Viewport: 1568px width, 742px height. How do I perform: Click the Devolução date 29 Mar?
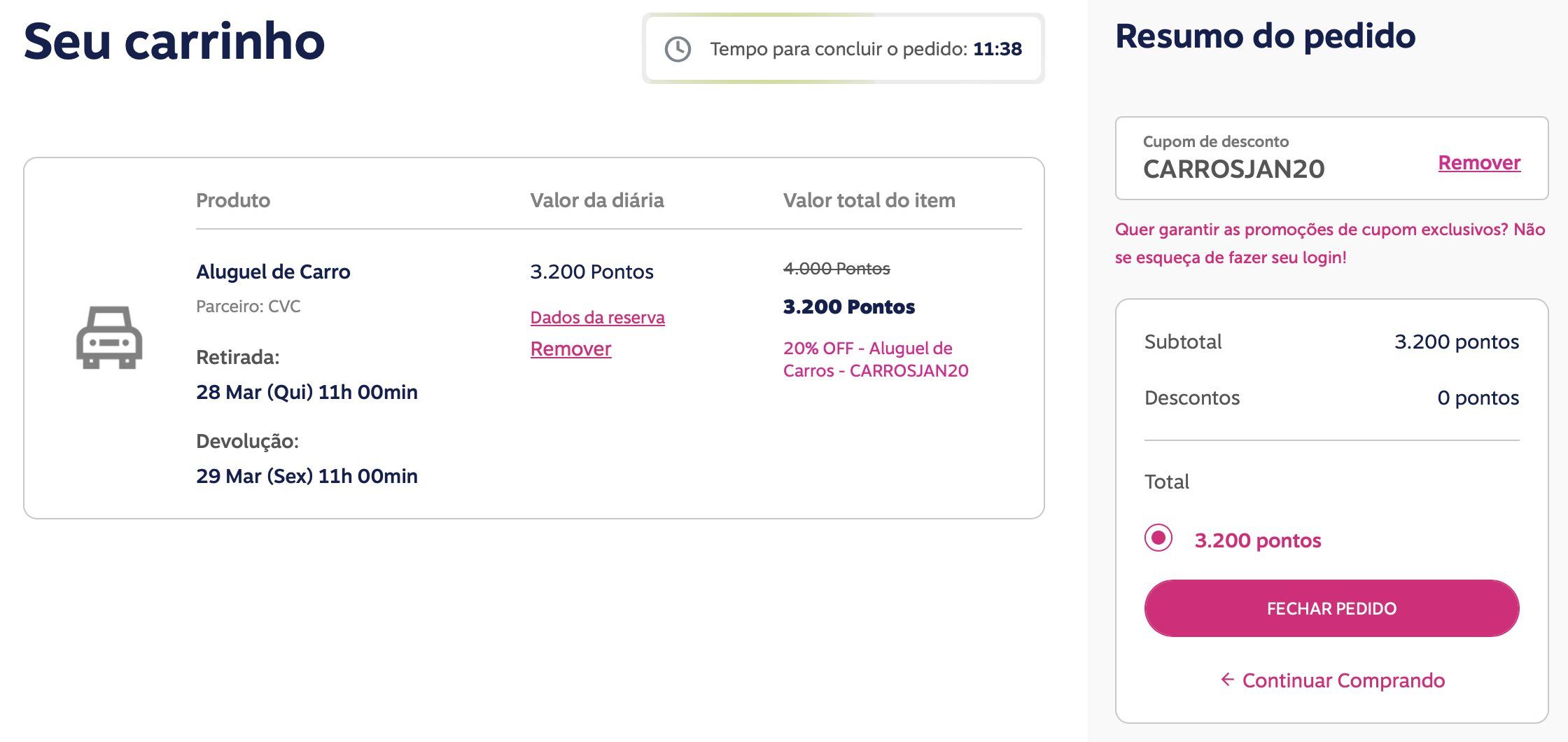click(x=307, y=476)
